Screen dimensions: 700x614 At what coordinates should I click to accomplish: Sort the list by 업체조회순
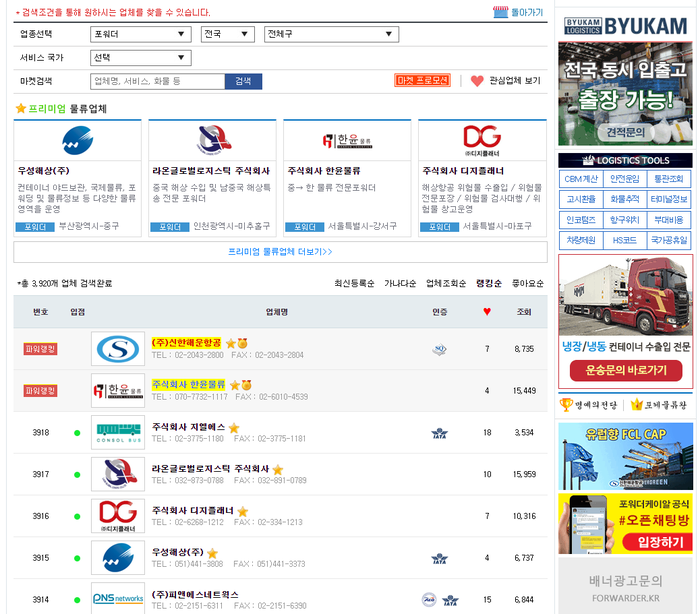[x=446, y=283]
